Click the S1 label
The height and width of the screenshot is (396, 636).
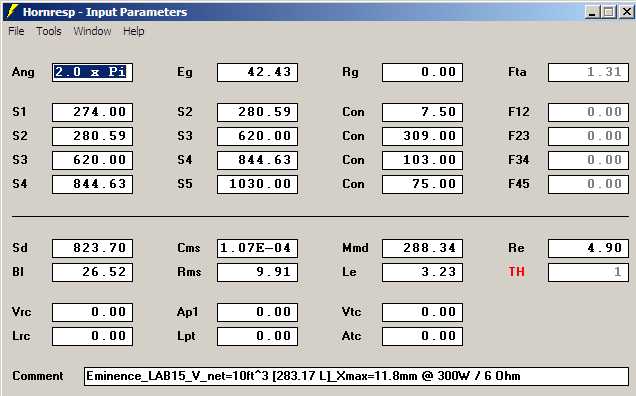pyautogui.click(x=19, y=112)
